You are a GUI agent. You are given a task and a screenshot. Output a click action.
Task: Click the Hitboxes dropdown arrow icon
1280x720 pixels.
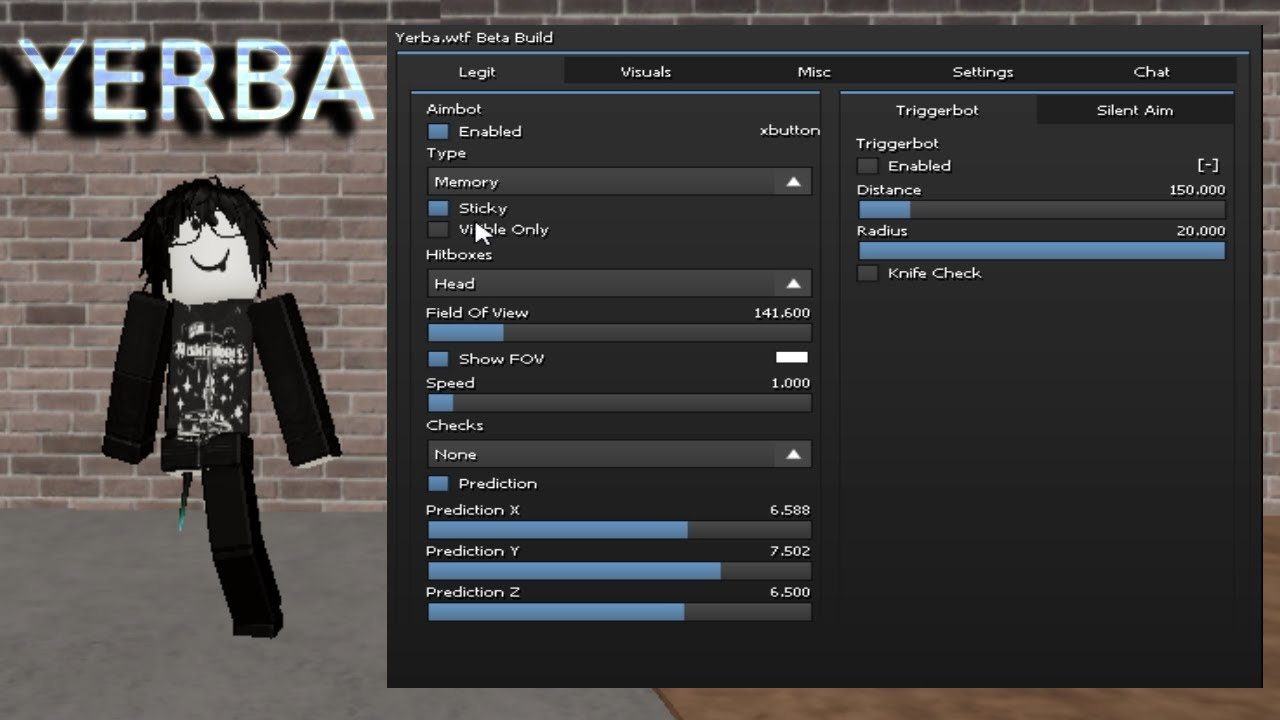pos(793,284)
